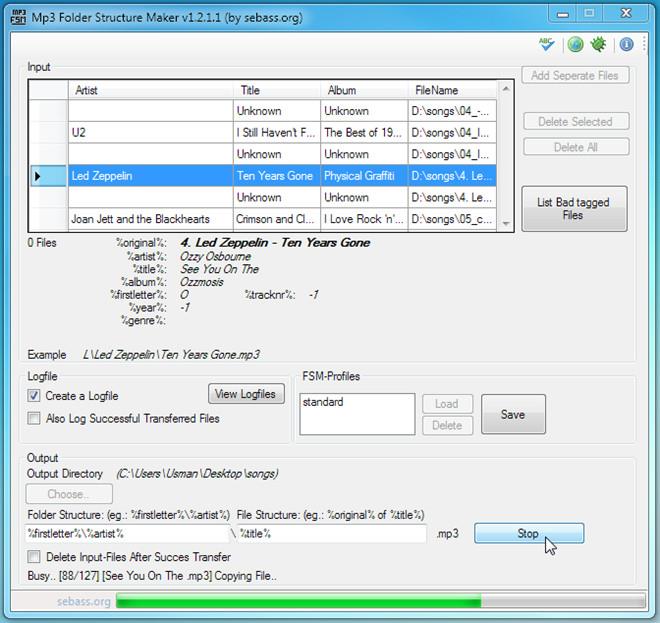Image resolution: width=660 pixels, height=623 pixels.
Task: Click the Folder Structure input field
Action: (x=128, y=534)
